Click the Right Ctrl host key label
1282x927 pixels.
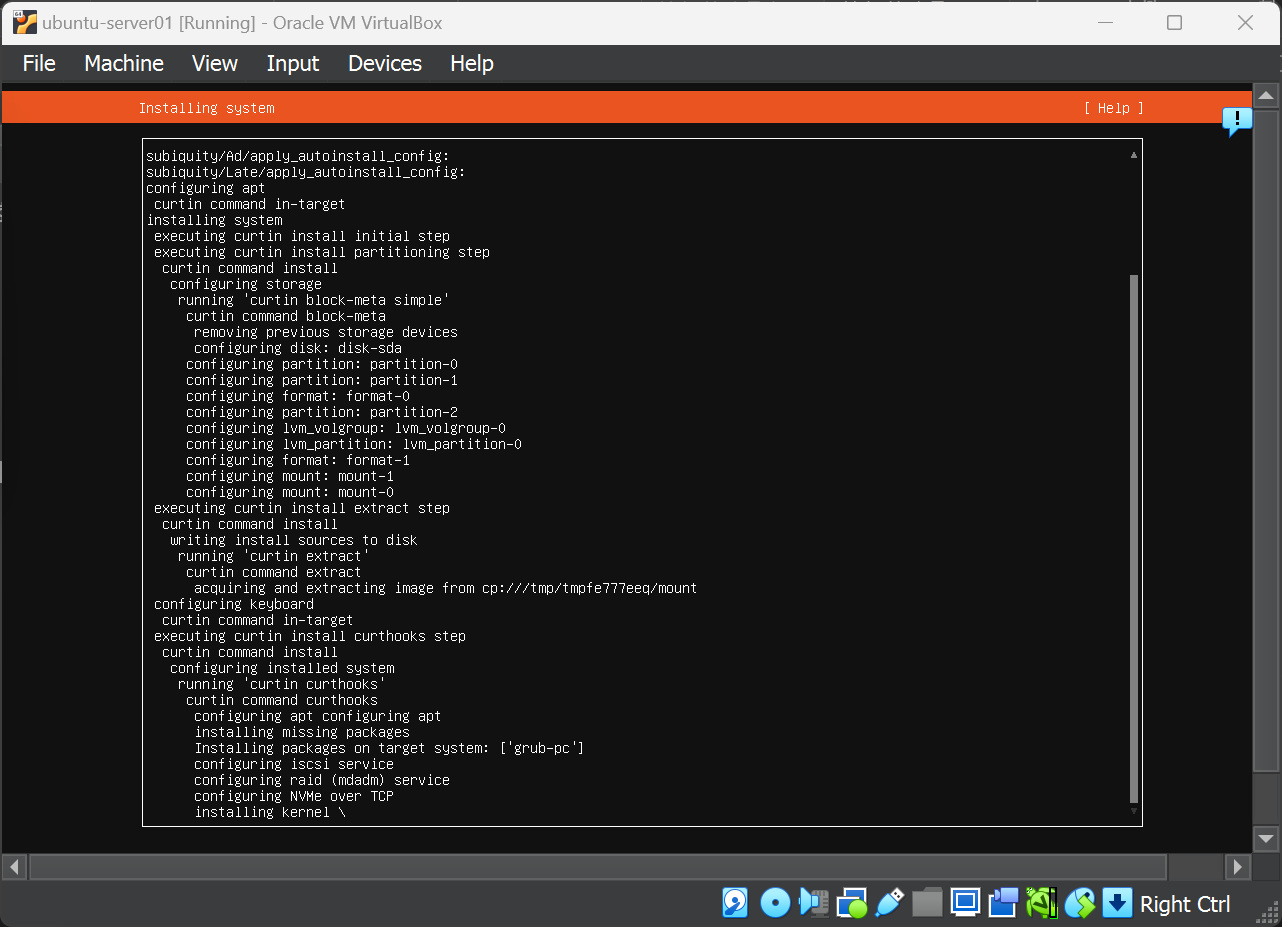1185,904
